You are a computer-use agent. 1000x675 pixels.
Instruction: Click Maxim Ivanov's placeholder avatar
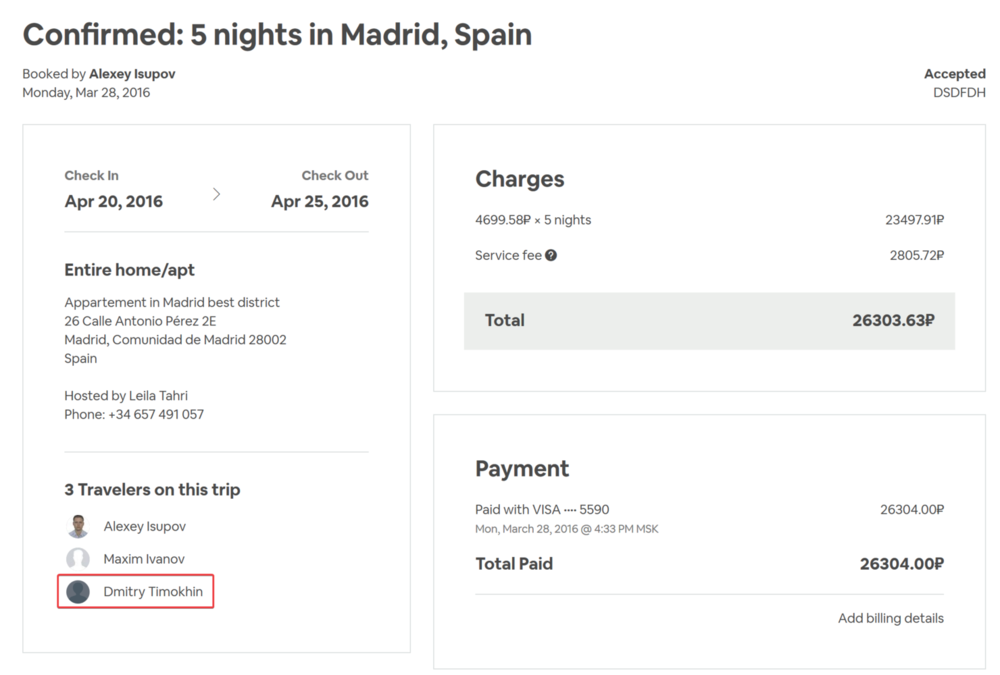tap(78, 559)
